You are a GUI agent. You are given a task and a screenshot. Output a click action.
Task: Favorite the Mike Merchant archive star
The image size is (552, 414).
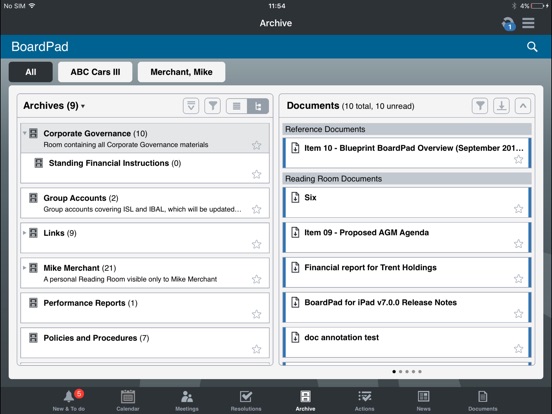257,279
